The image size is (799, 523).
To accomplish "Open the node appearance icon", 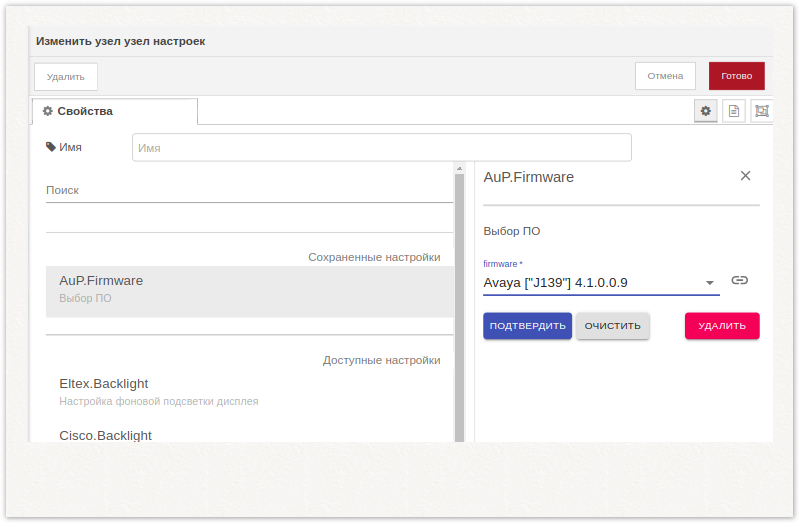I will 761,111.
